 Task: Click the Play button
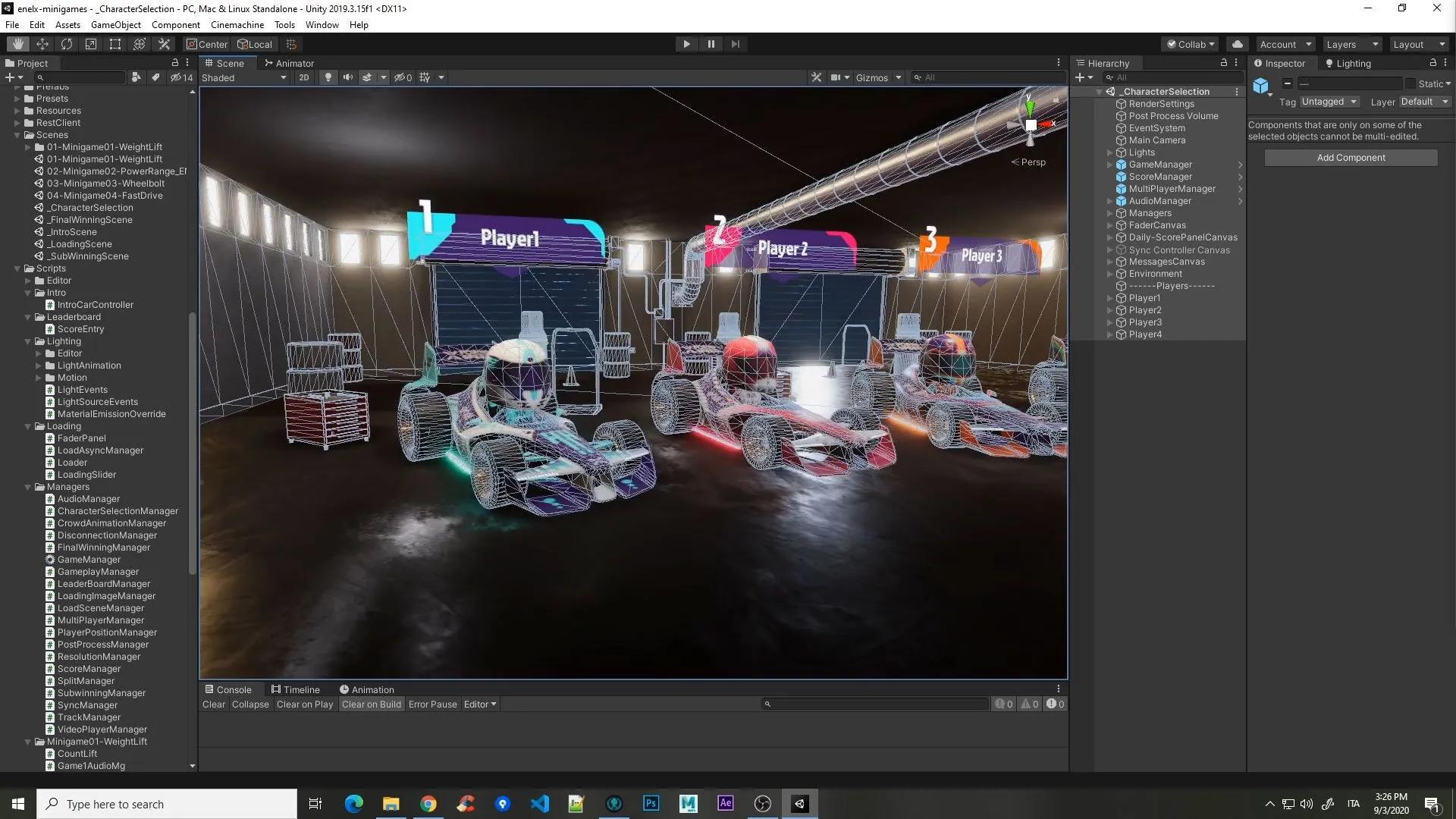(686, 44)
